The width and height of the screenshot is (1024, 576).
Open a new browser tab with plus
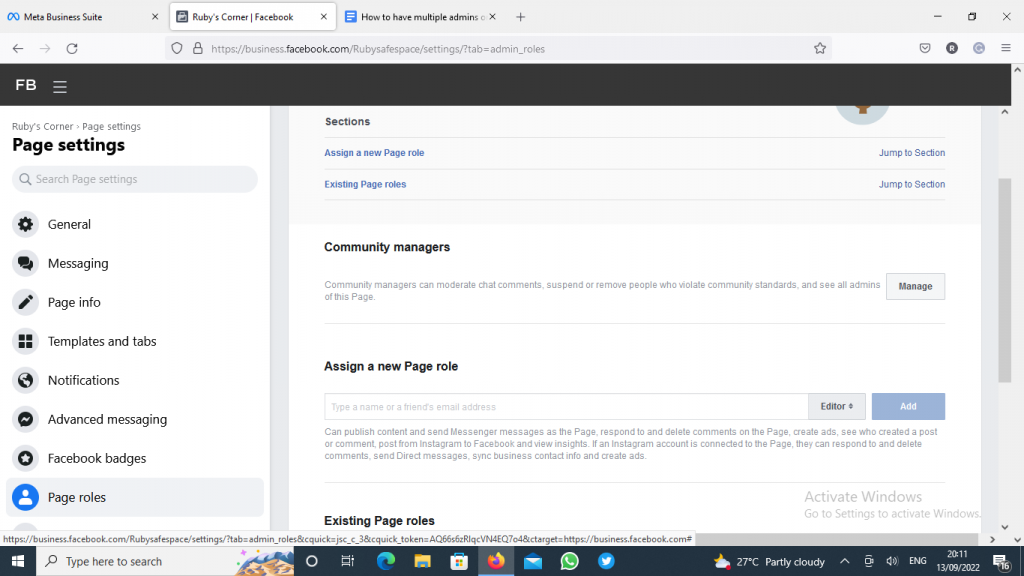tap(520, 17)
